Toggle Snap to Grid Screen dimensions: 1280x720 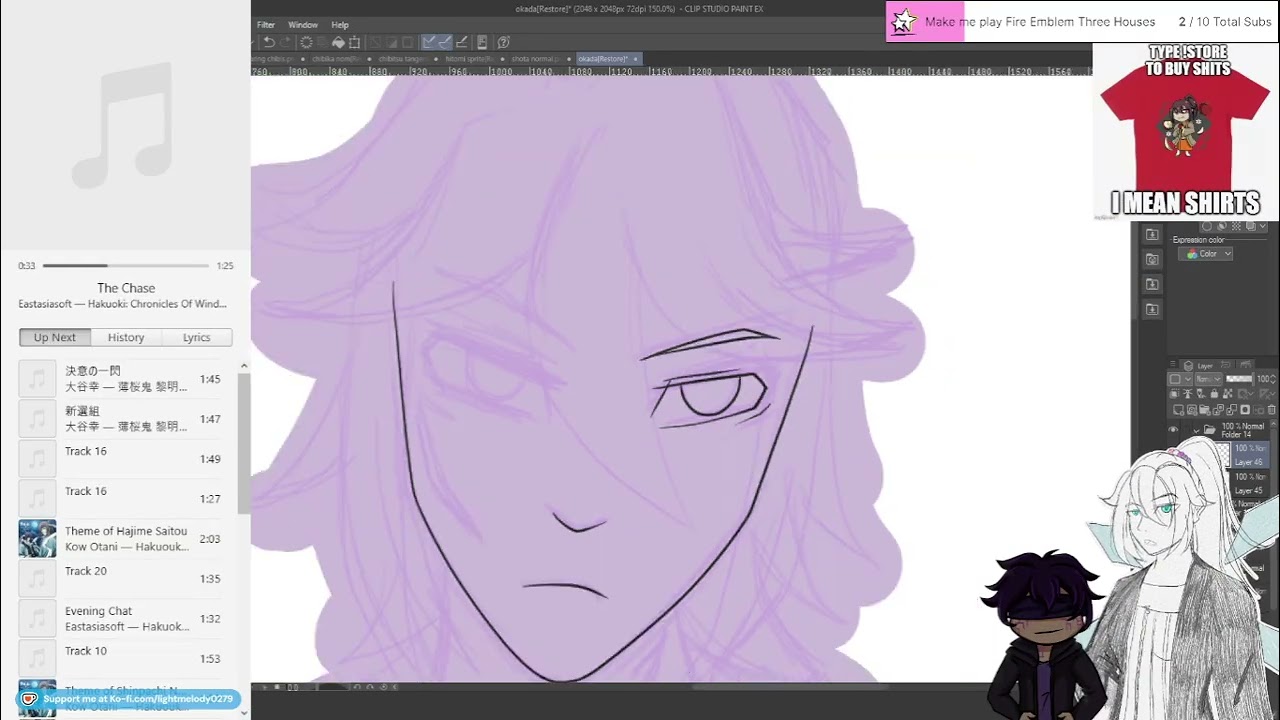pyautogui.click(x=462, y=42)
